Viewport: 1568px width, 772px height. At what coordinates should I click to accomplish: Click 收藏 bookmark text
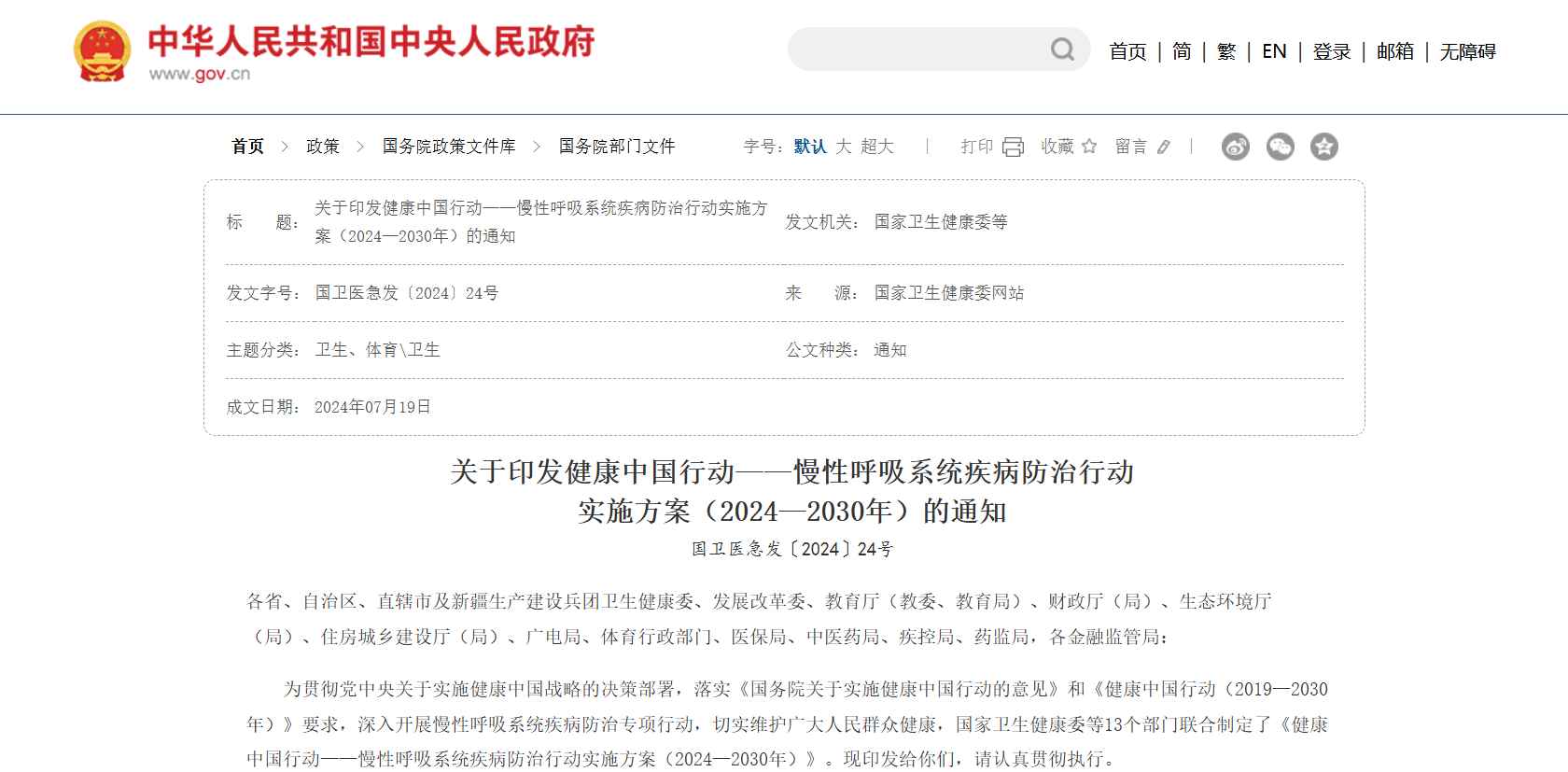pos(1057,147)
